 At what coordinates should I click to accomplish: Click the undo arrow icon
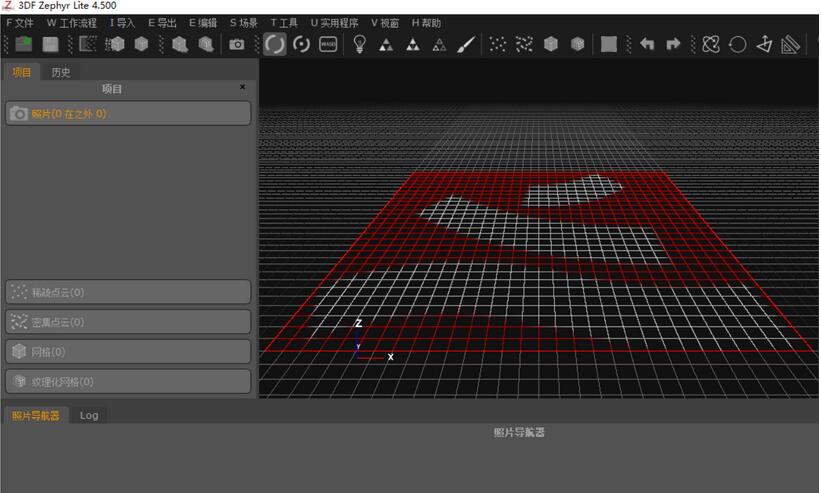pos(647,44)
